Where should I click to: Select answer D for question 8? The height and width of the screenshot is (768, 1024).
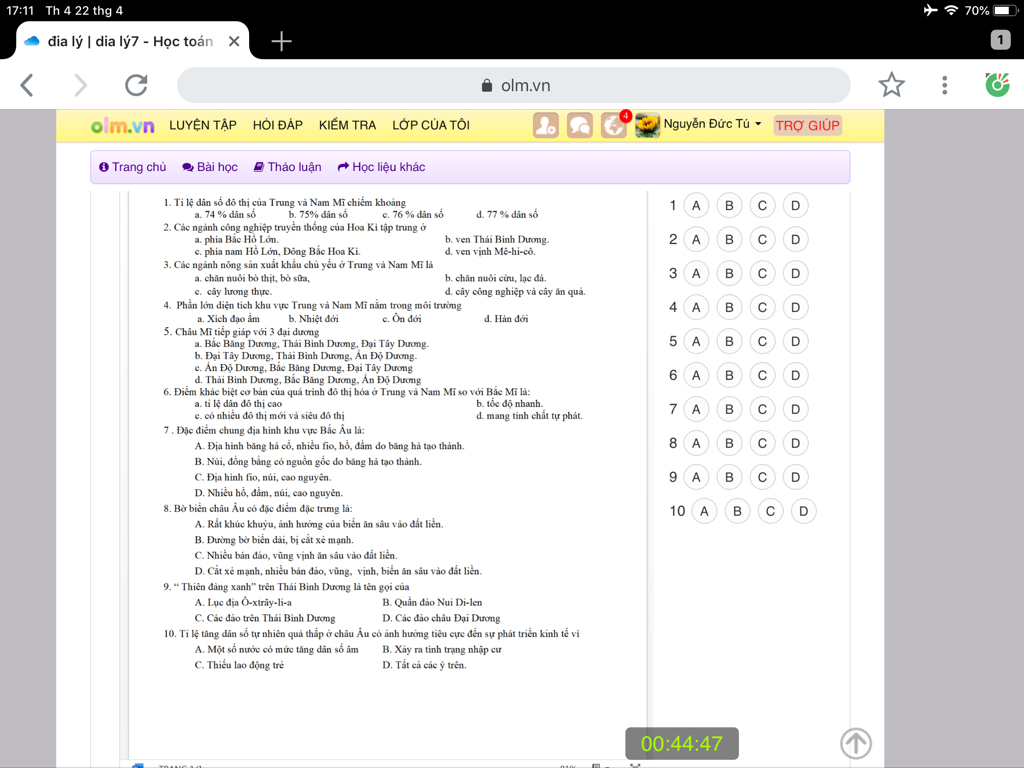(x=795, y=443)
